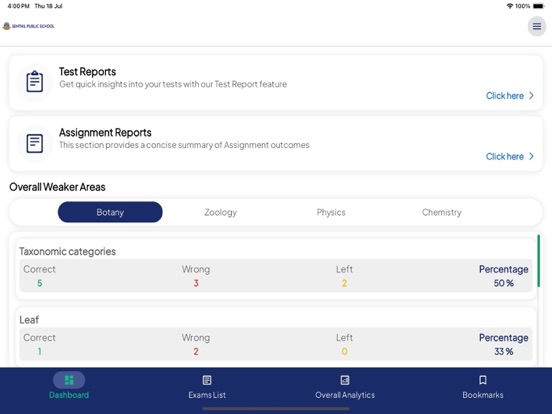
Task: Tap the Wi-Fi status icon
Action: 510,6
